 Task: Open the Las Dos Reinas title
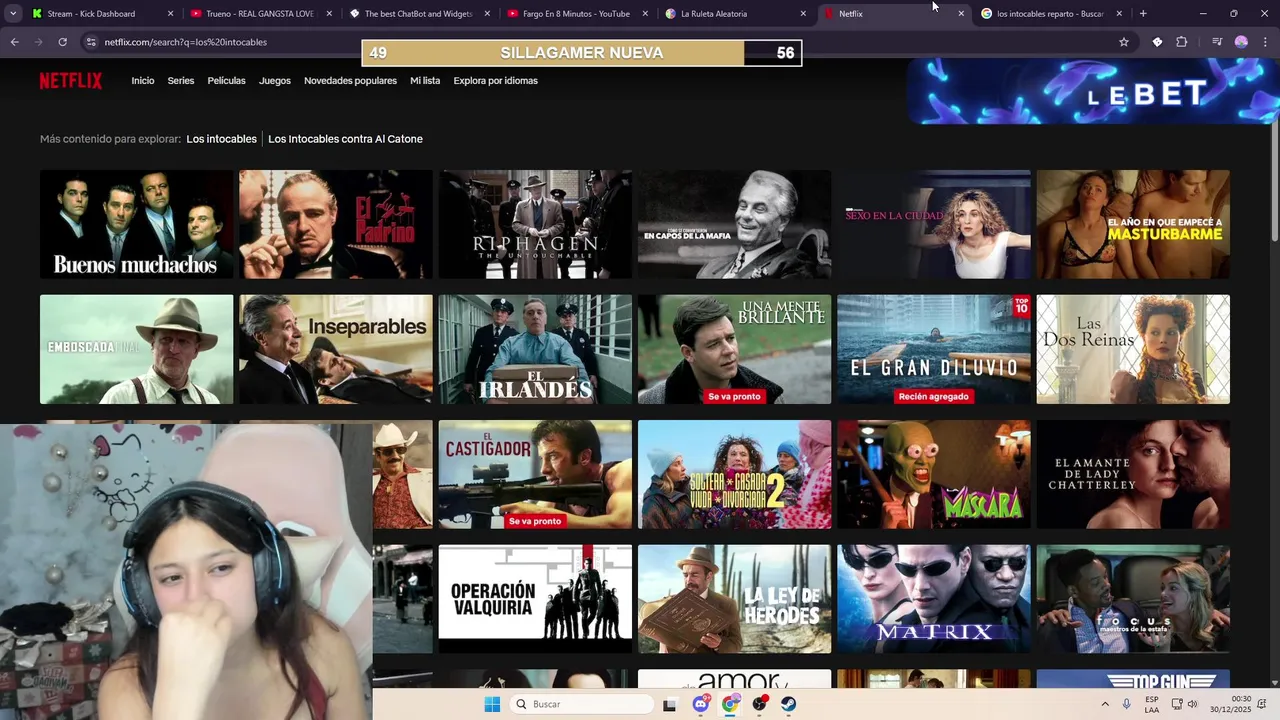click(1133, 349)
